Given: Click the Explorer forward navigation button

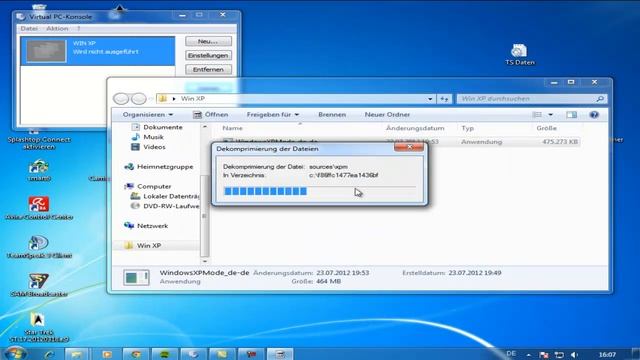Looking at the screenshot, I should click(138, 98).
